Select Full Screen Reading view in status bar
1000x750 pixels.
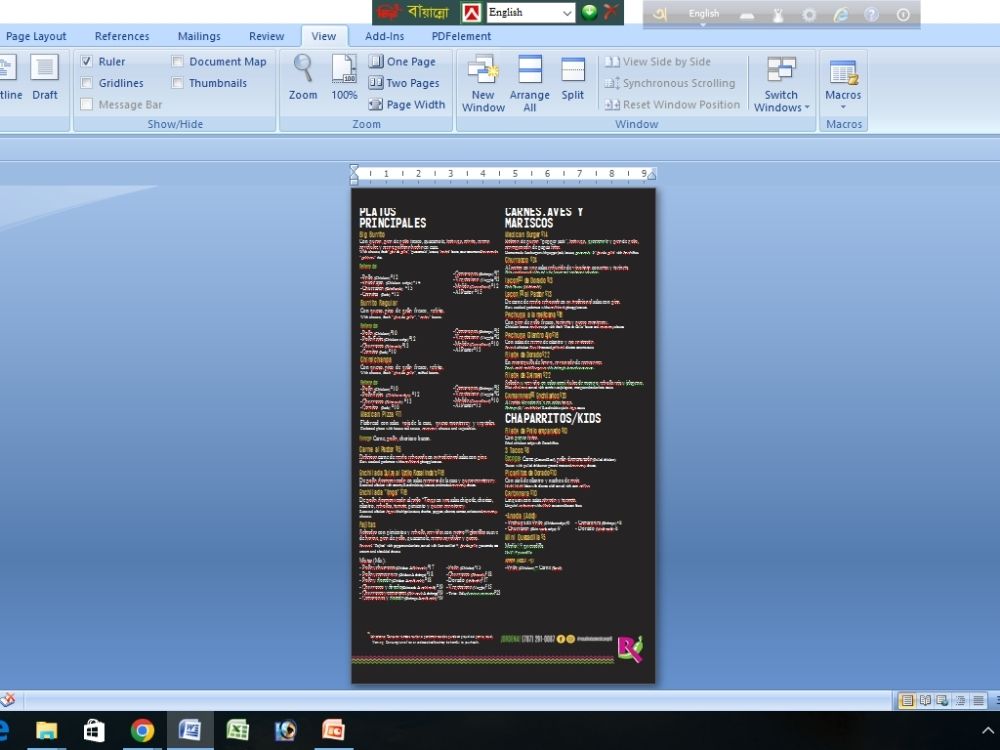pyautogui.click(x=925, y=701)
